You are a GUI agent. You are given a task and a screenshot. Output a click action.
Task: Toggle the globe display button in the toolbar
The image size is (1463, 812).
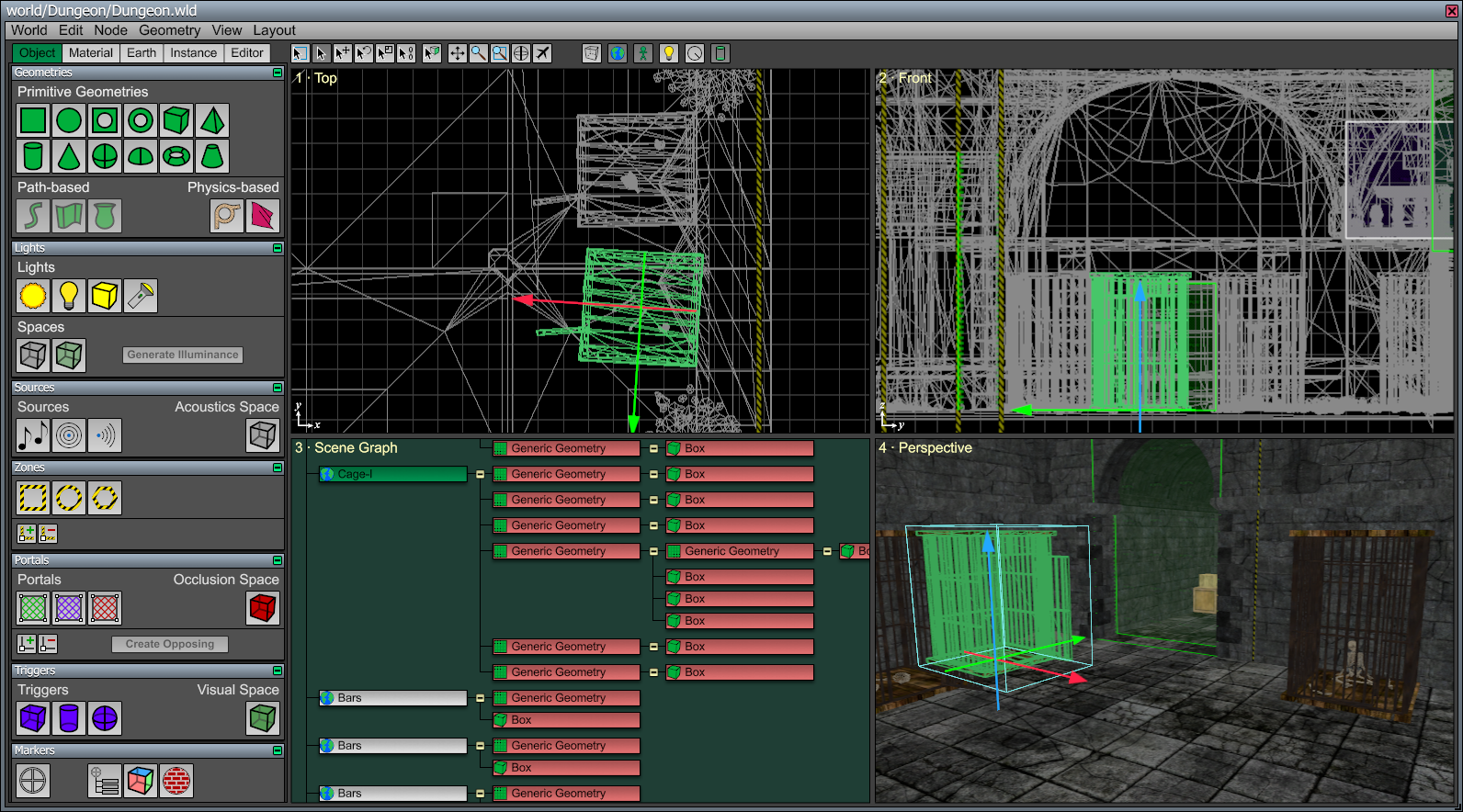618,53
